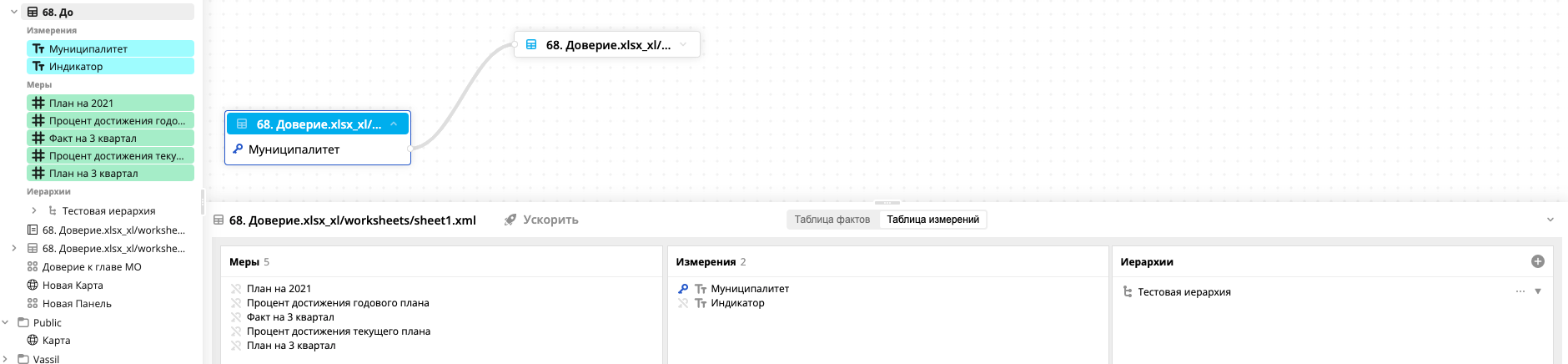The height and width of the screenshot is (364, 1568).
Task: Click the Public folder icon
Action: pyautogui.click(x=23, y=322)
